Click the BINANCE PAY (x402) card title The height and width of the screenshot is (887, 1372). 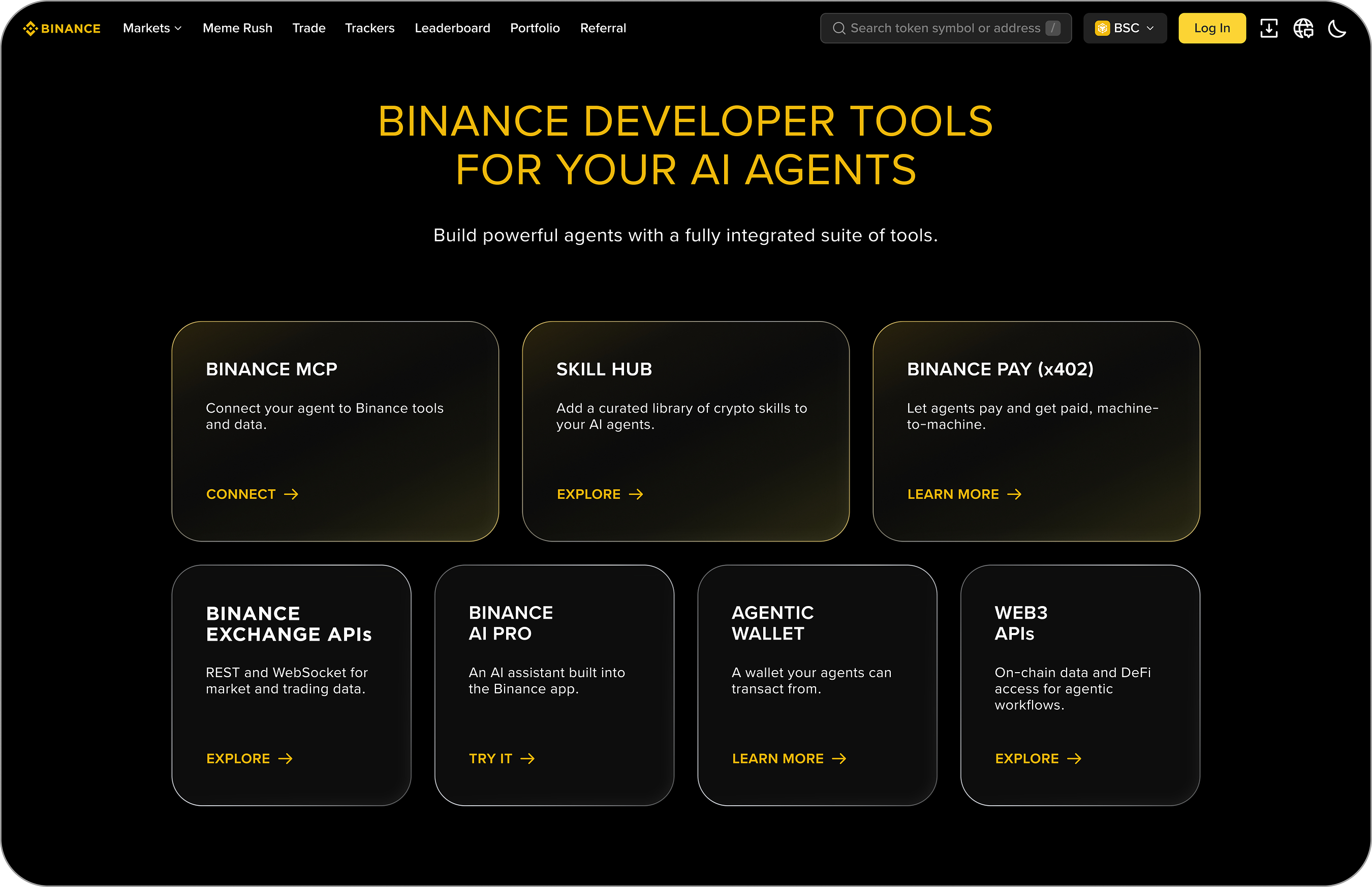point(1001,369)
